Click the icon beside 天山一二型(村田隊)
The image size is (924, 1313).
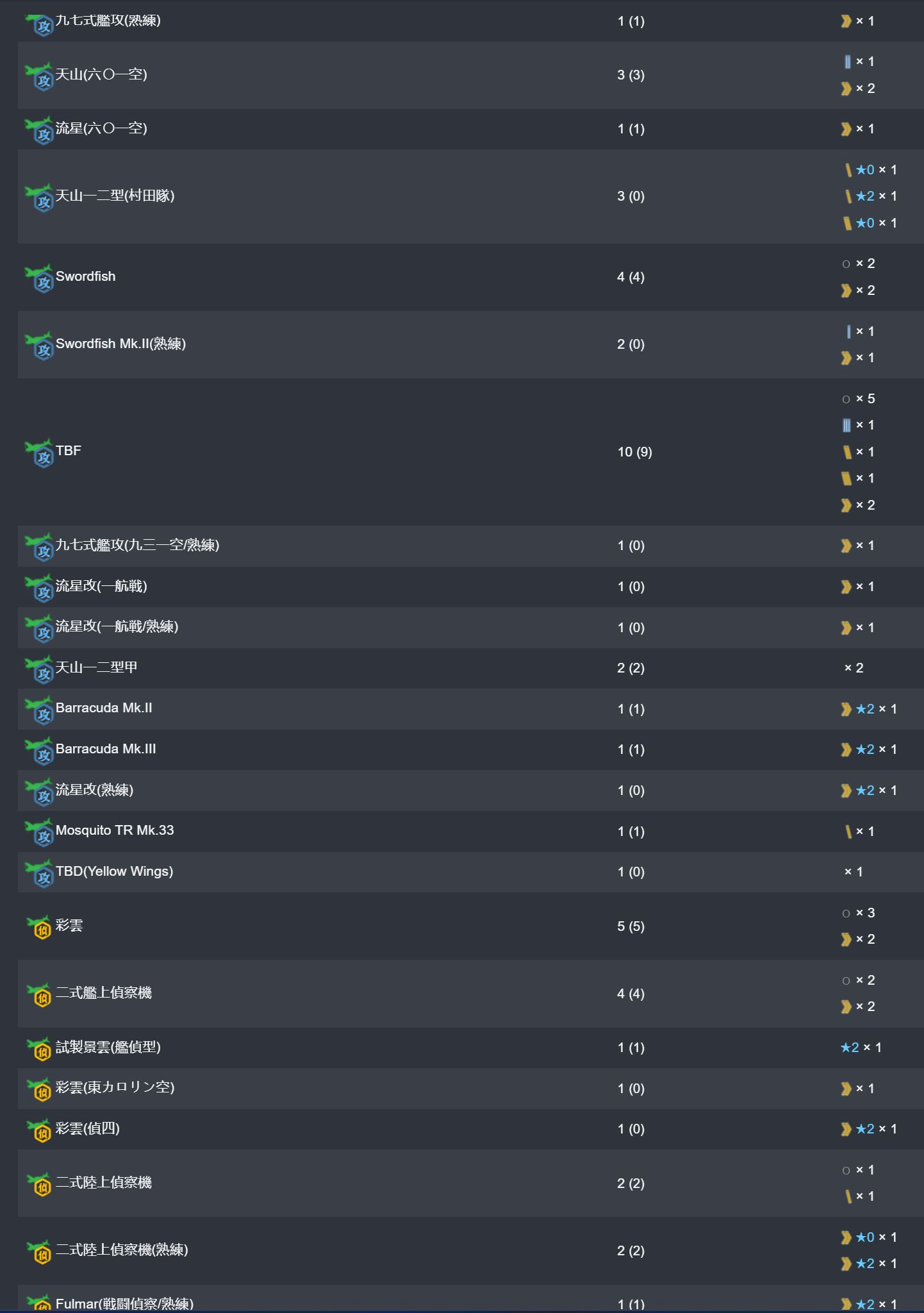tap(39, 198)
